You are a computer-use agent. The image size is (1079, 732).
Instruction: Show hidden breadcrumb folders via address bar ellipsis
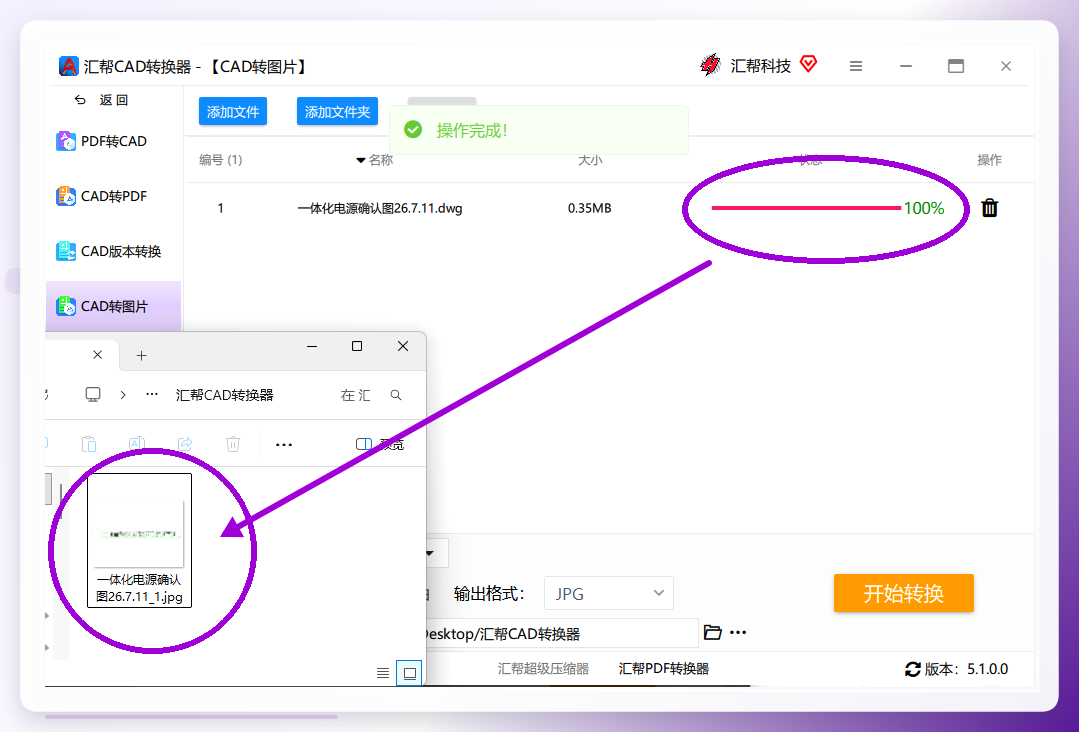click(152, 394)
